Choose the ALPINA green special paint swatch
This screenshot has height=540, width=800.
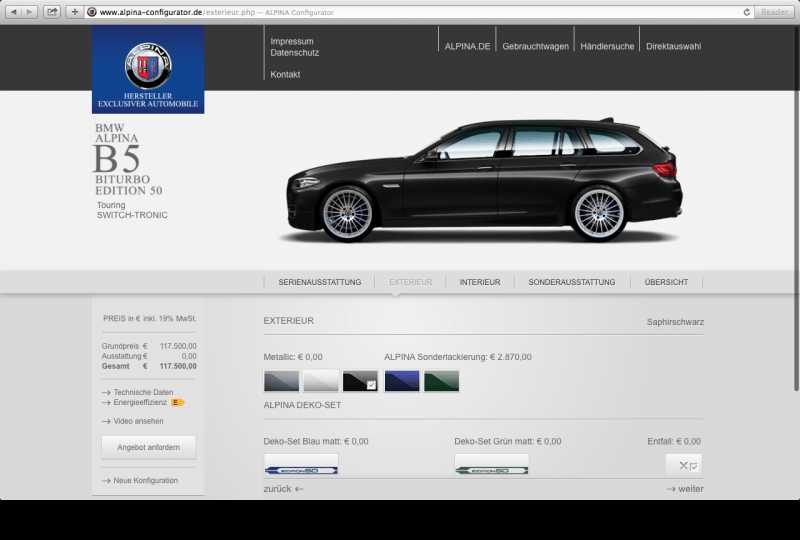[441, 381]
